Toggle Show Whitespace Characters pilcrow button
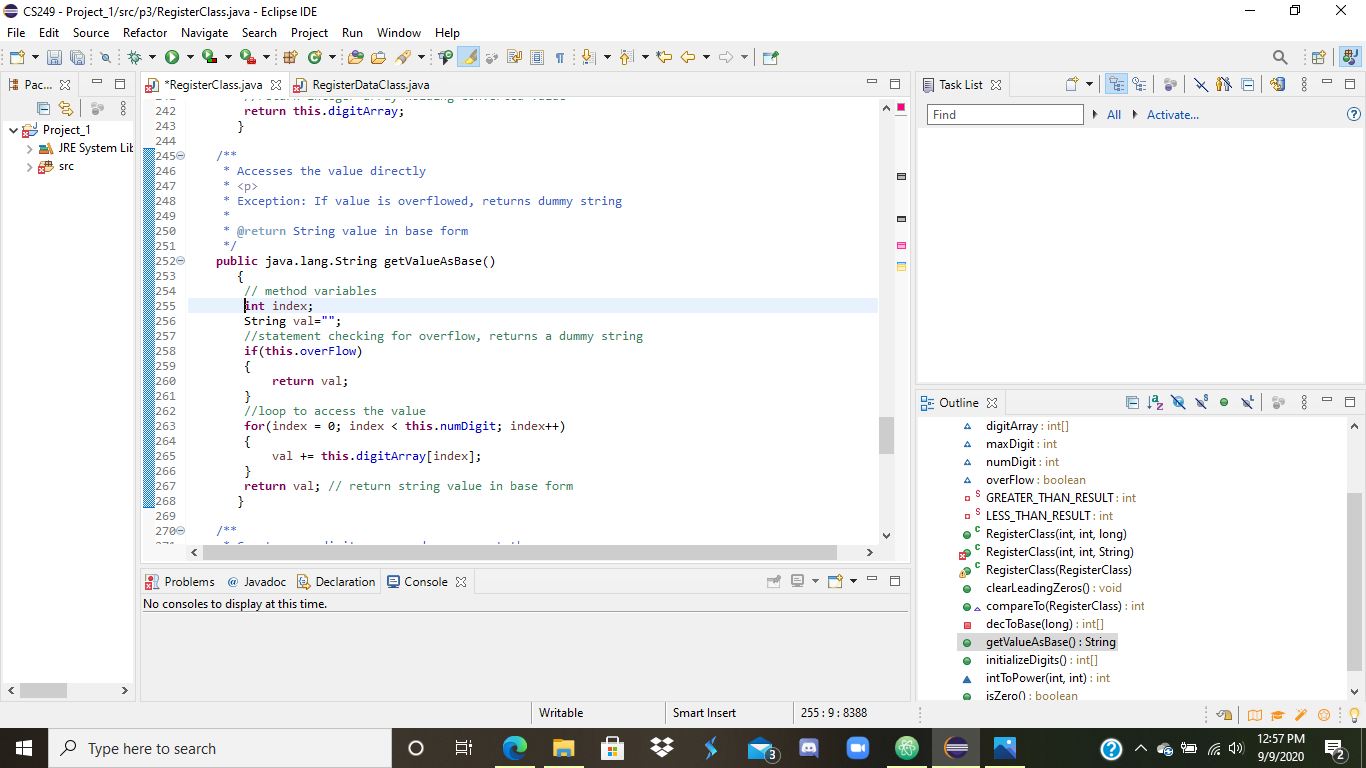1366x768 pixels. pyautogui.click(x=560, y=58)
